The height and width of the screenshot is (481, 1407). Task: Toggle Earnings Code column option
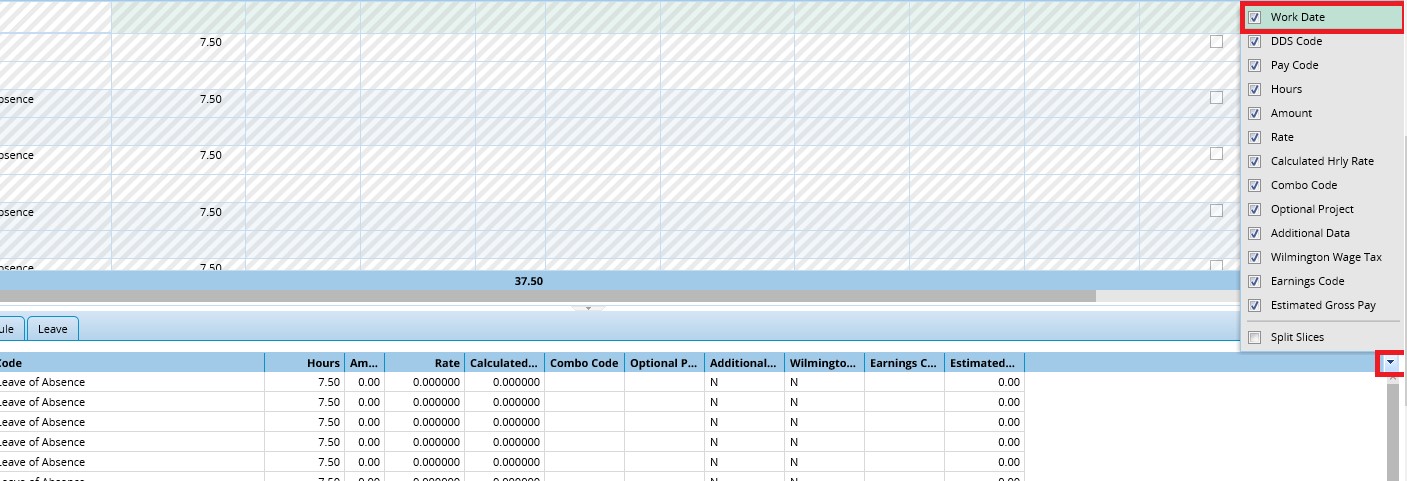coord(1255,281)
